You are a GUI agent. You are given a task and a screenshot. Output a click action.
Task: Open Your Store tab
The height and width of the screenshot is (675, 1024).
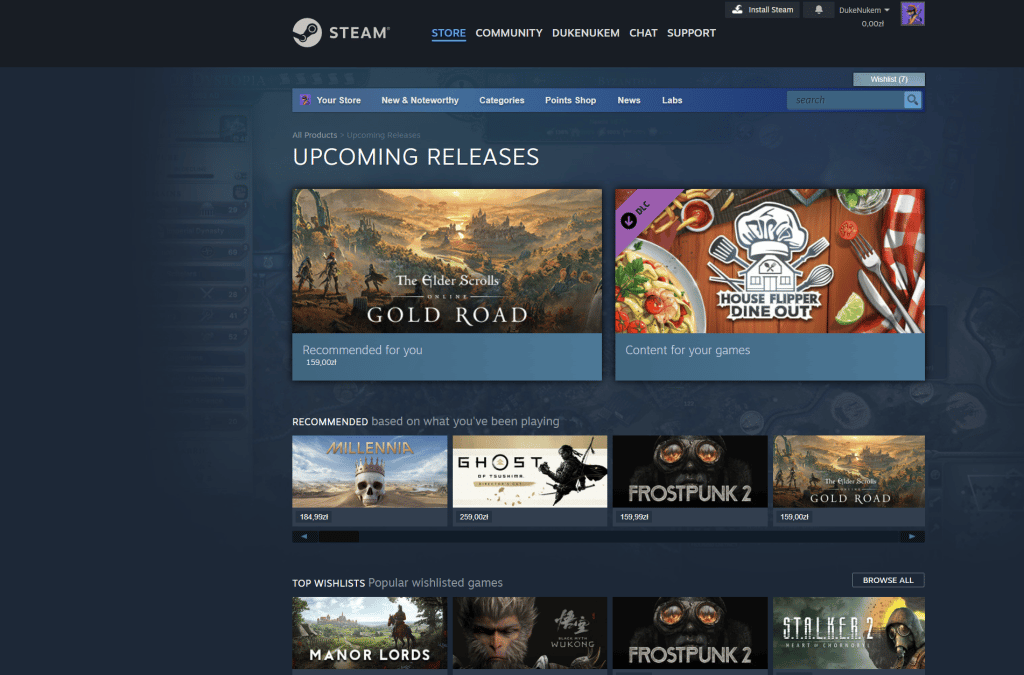tap(338, 100)
